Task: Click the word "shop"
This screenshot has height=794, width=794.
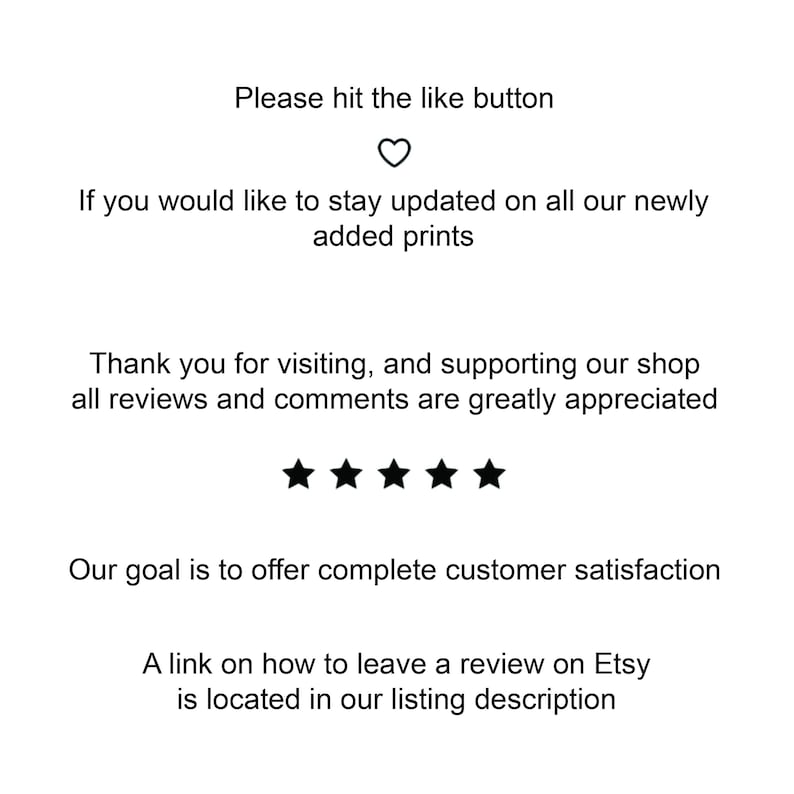Action: pos(668,365)
